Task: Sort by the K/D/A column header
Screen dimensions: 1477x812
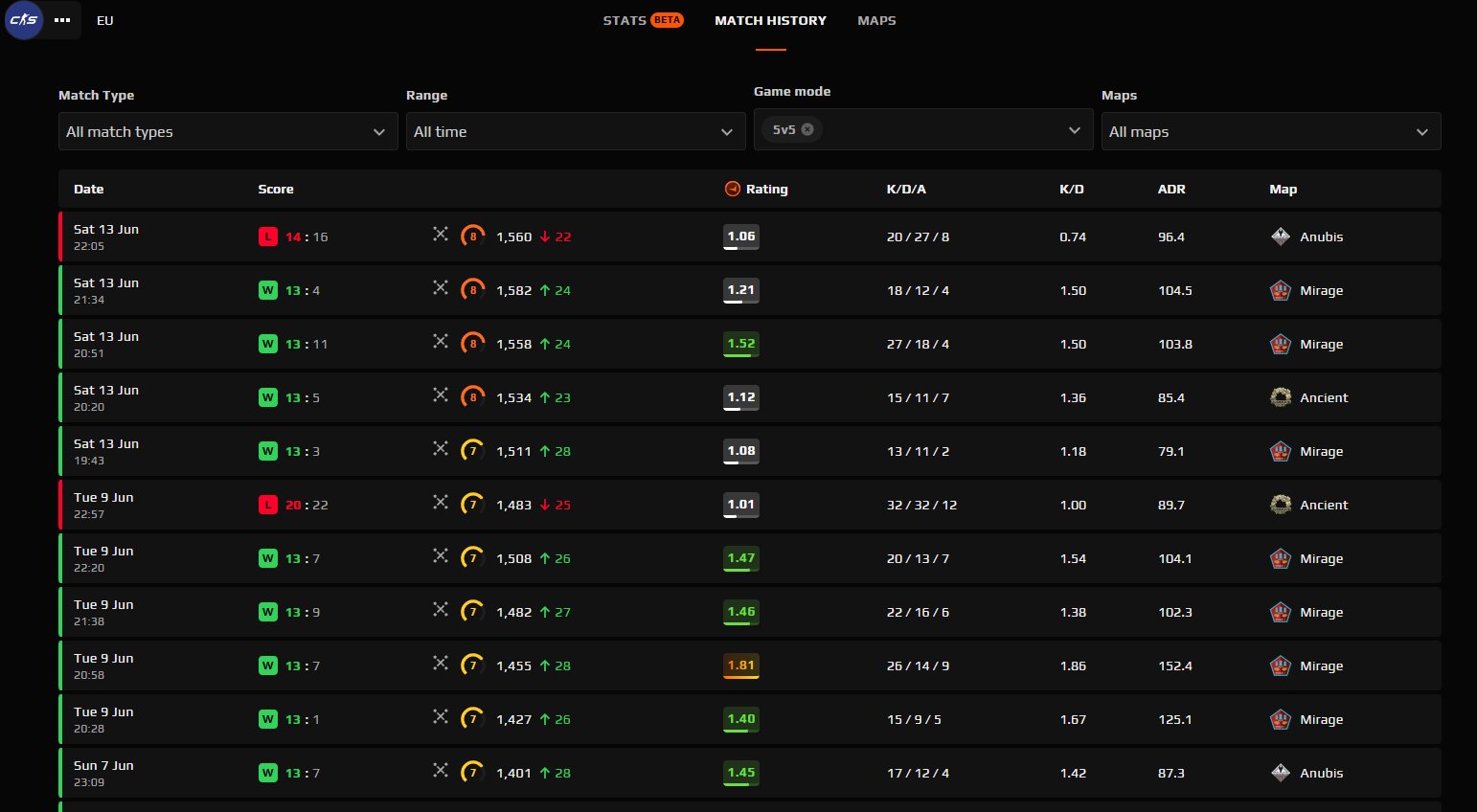Action: point(906,189)
